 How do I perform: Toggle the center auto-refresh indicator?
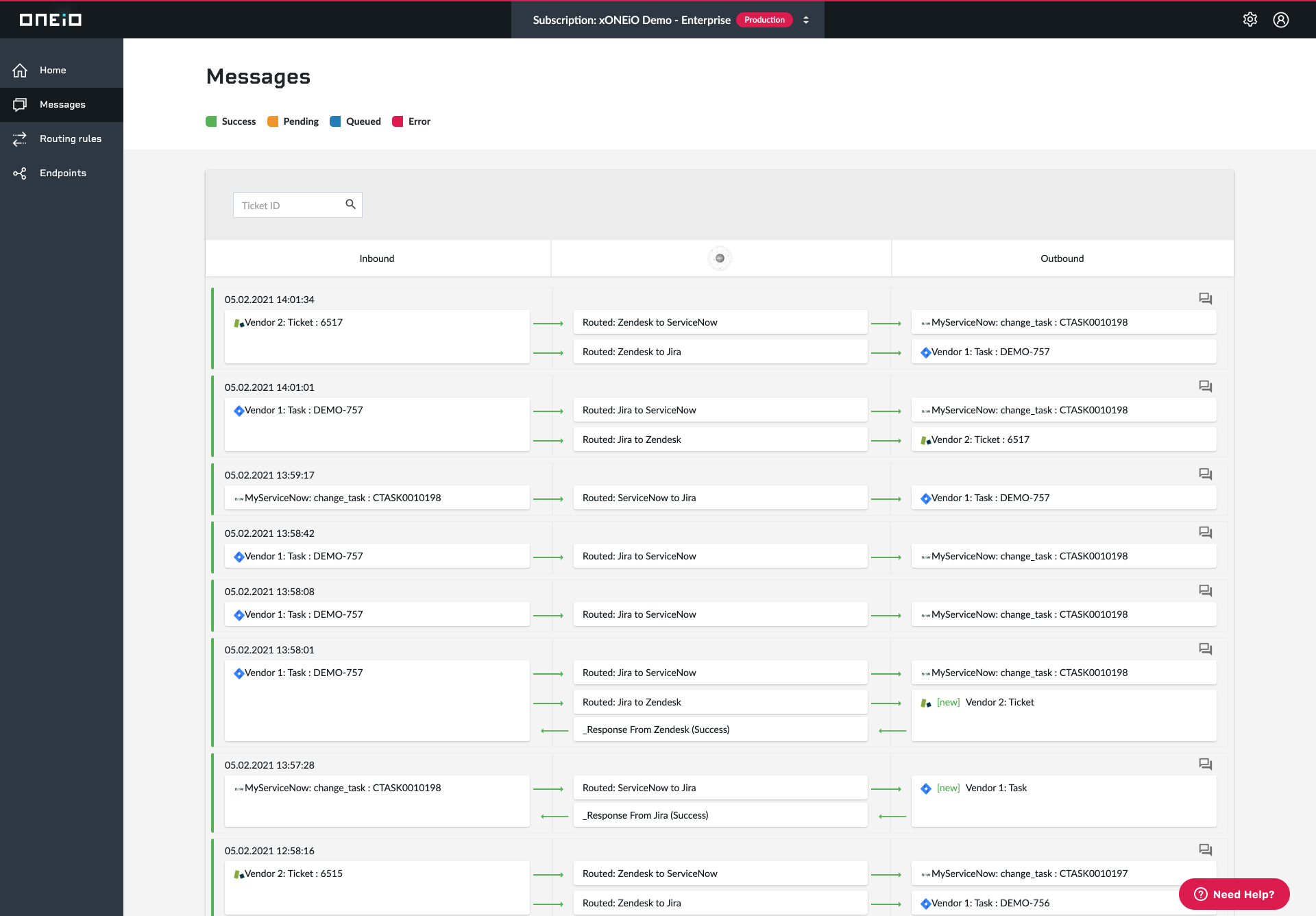point(720,258)
